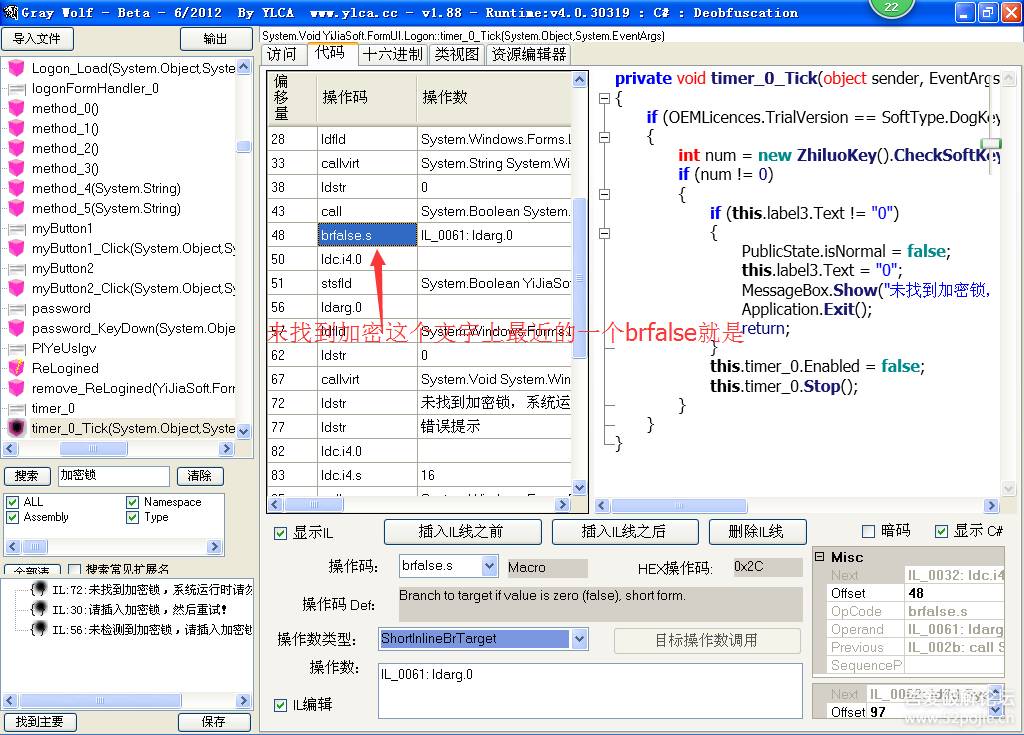Open search result icon for IL:56

point(38,629)
